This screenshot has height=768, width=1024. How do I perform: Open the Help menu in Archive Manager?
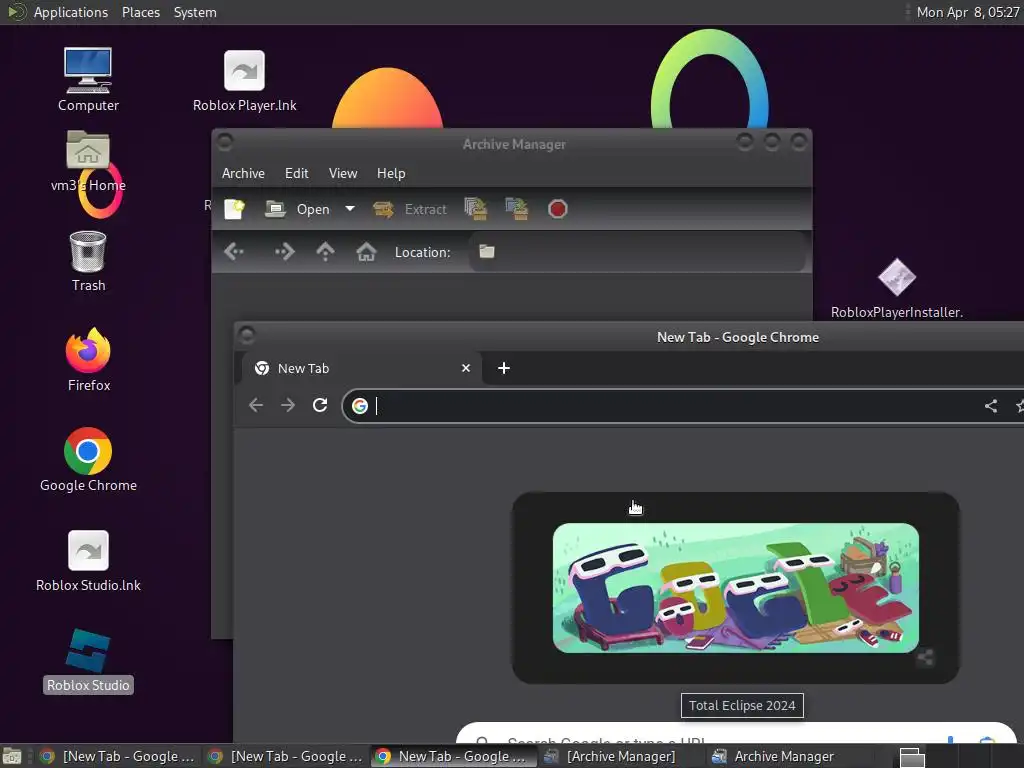[391, 173]
